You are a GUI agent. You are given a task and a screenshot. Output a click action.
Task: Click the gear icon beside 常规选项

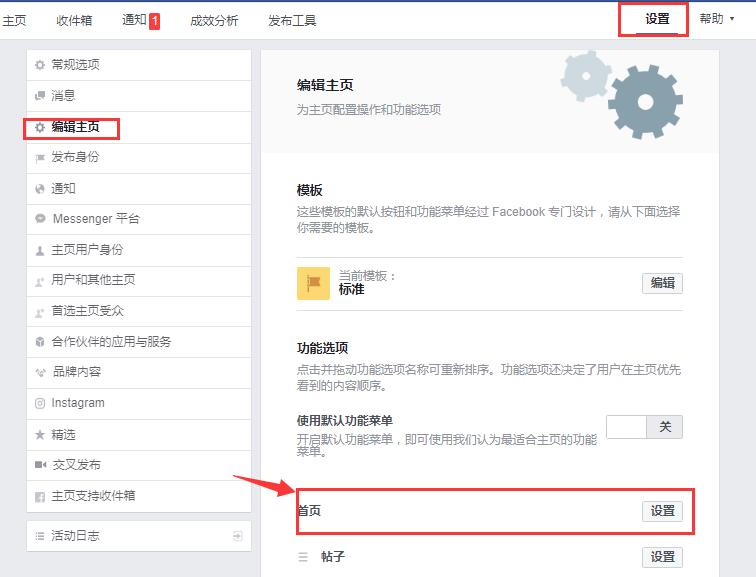click(x=40, y=65)
